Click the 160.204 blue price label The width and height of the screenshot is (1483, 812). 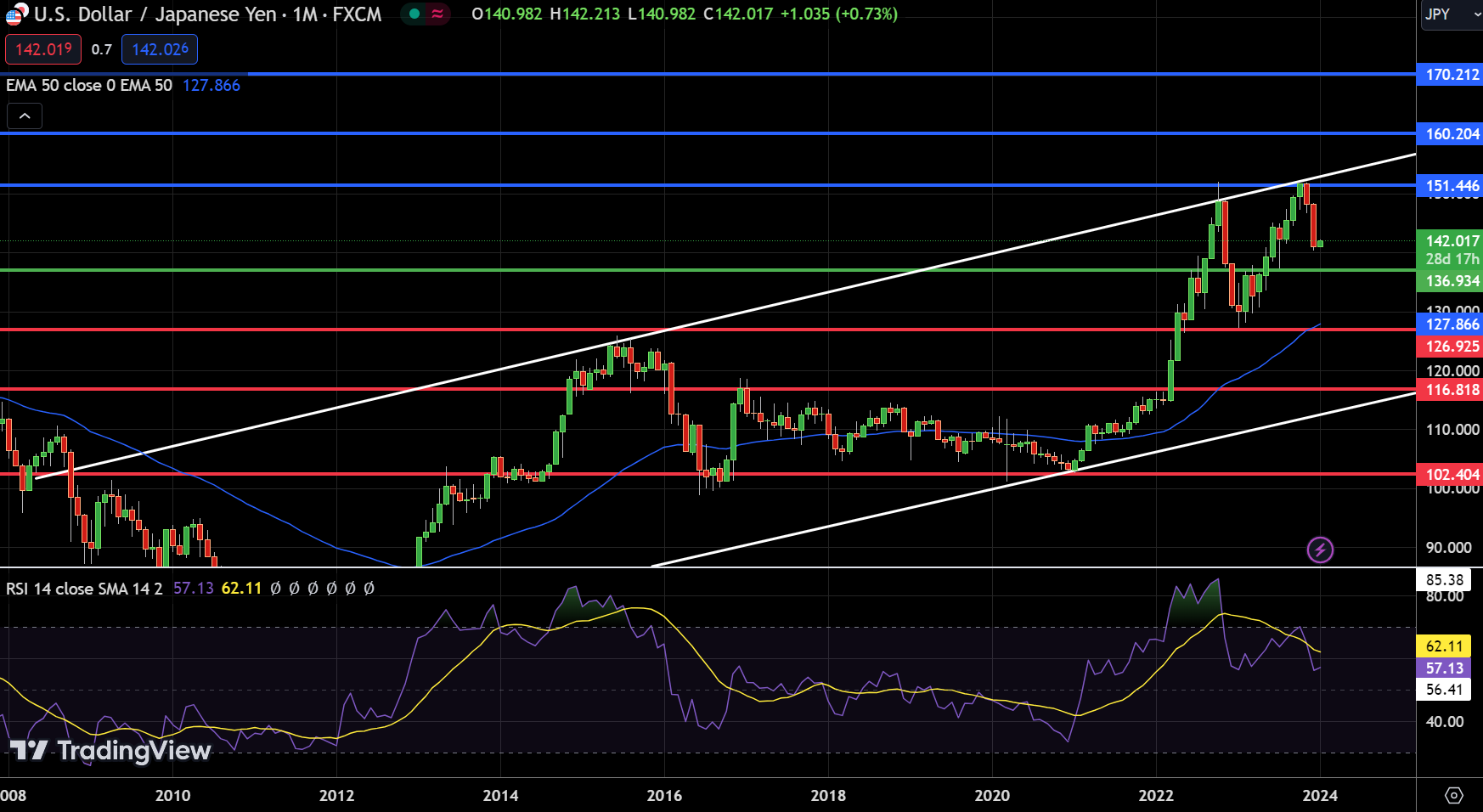pyautogui.click(x=1450, y=134)
